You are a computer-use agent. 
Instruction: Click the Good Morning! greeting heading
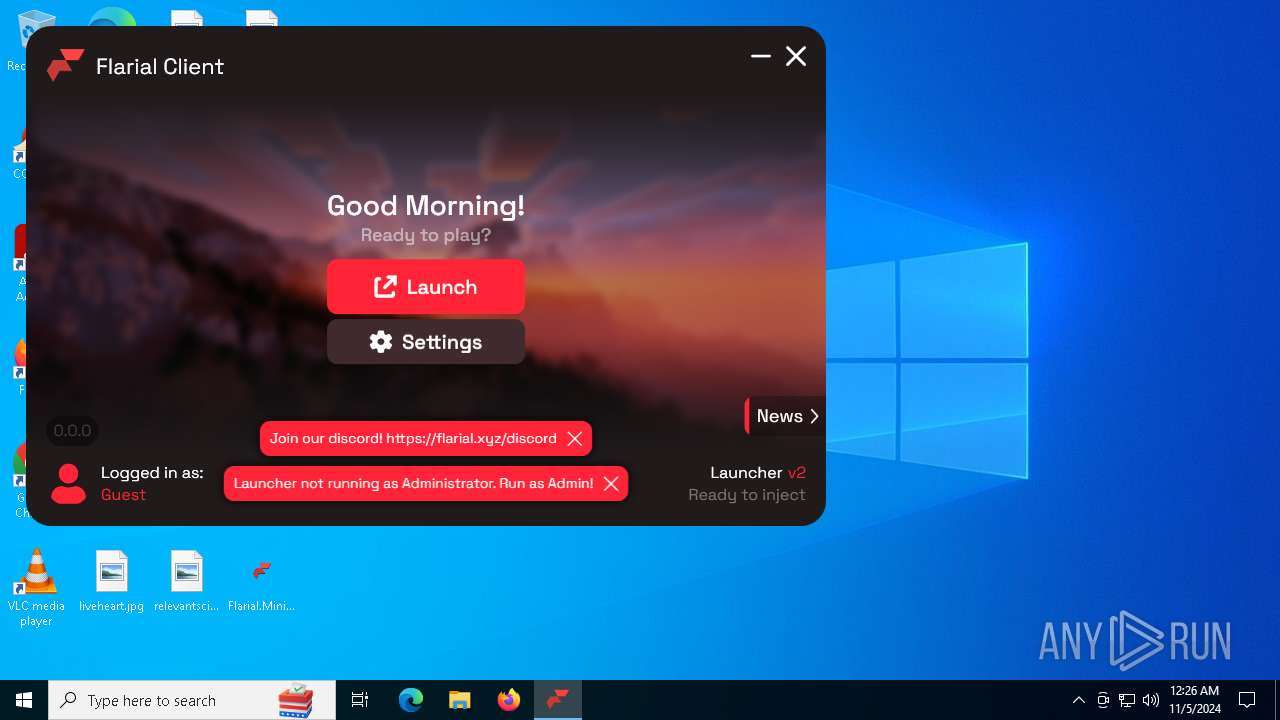[426, 206]
